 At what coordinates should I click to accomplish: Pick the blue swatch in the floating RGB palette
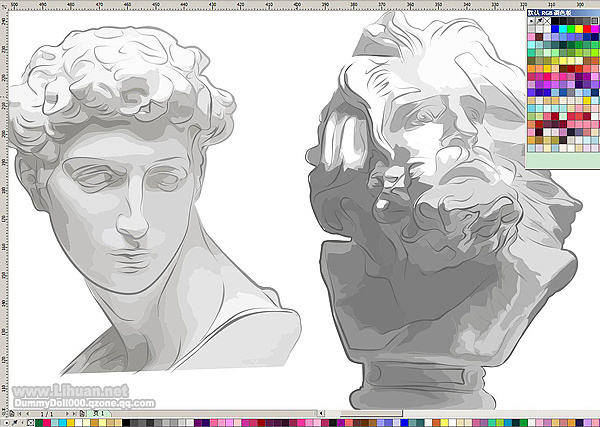point(555,29)
